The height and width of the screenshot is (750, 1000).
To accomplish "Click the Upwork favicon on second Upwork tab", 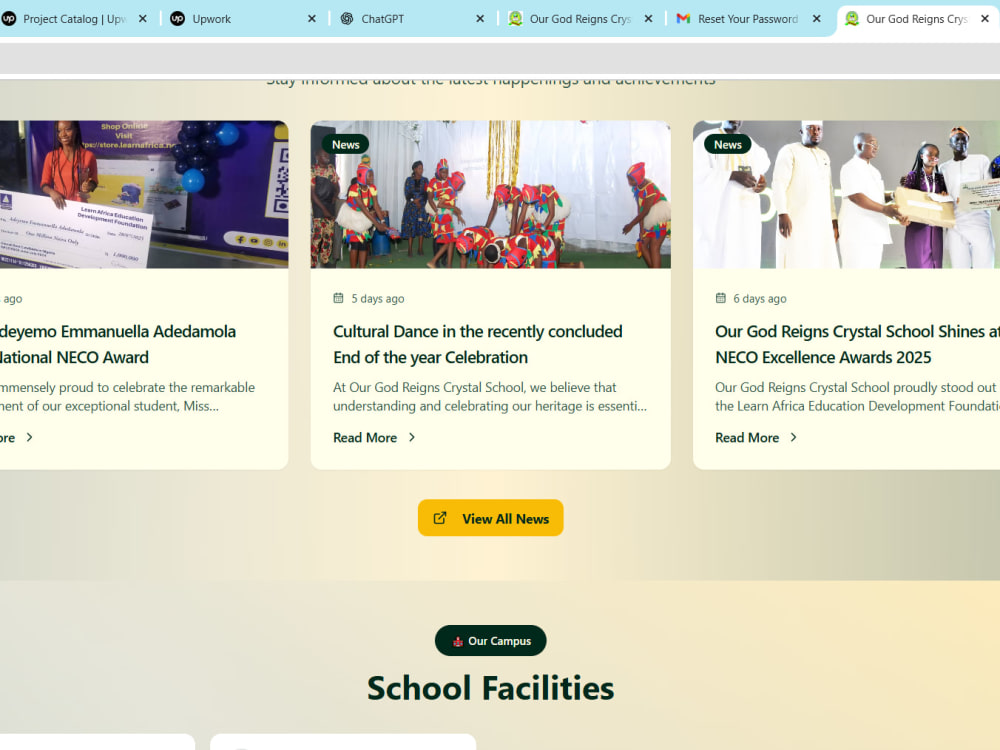I will [178, 19].
